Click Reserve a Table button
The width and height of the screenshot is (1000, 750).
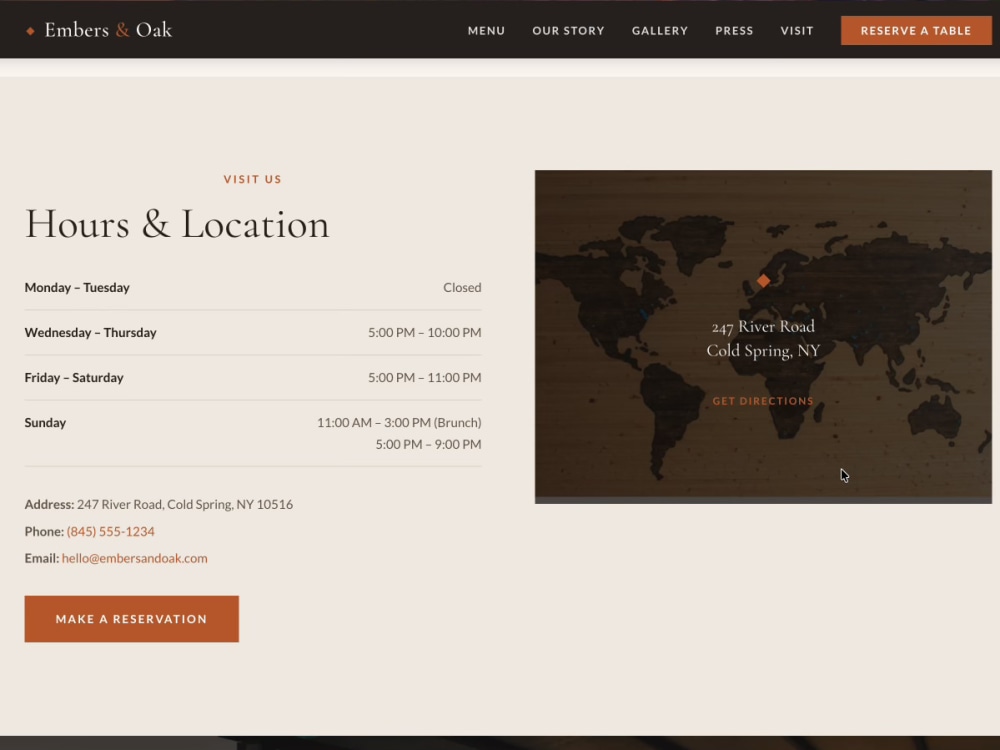(916, 31)
